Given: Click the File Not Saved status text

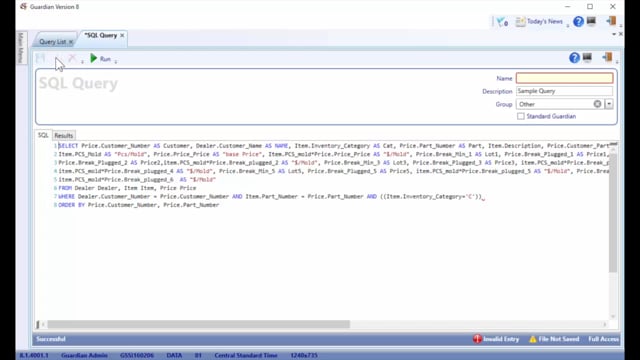Looking at the screenshot, I should point(559,339).
